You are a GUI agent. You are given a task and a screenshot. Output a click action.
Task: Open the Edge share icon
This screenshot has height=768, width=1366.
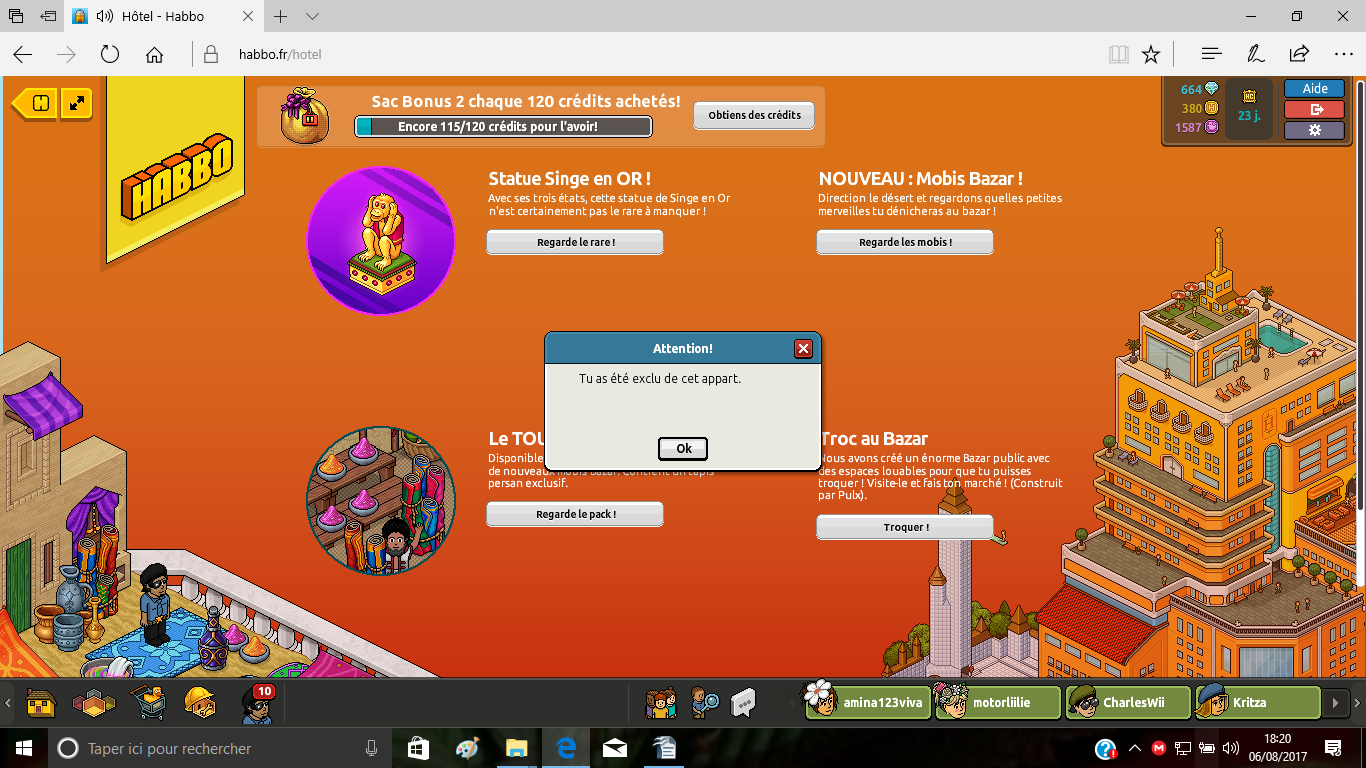pyautogui.click(x=1299, y=54)
